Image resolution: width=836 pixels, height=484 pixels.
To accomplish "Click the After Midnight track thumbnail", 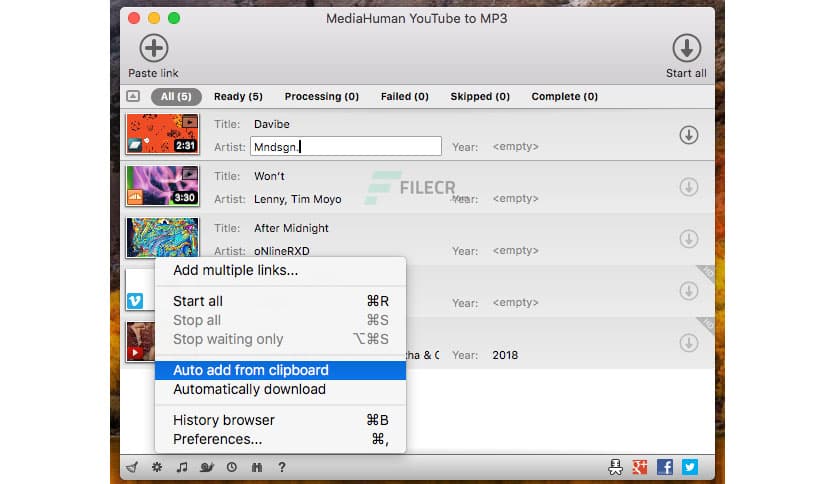I will coord(163,237).
